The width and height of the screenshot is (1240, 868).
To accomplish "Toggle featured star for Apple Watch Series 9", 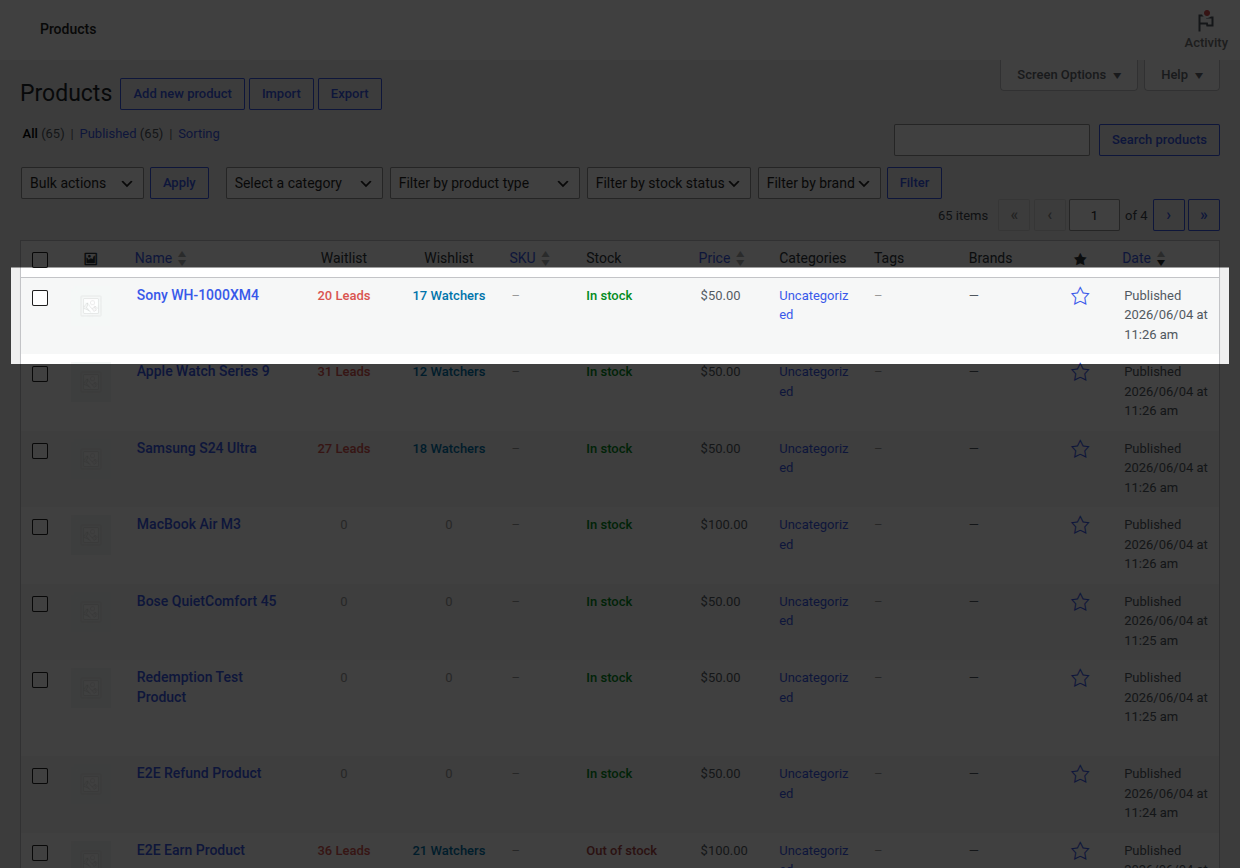I will (x=1080, y=372).
